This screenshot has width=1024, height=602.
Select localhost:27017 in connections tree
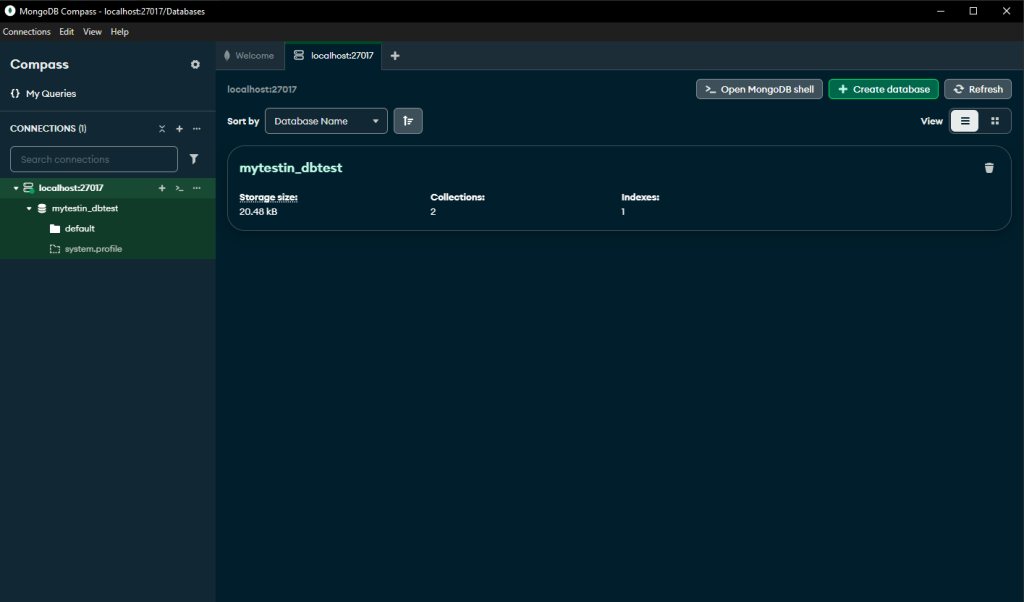click(71, 188)
